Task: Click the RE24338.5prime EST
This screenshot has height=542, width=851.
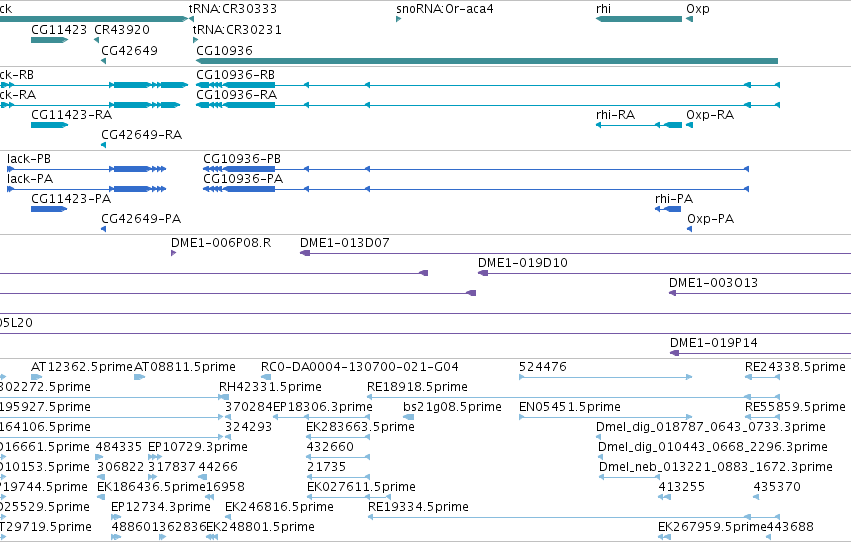Action: click(x=762, y=377)
